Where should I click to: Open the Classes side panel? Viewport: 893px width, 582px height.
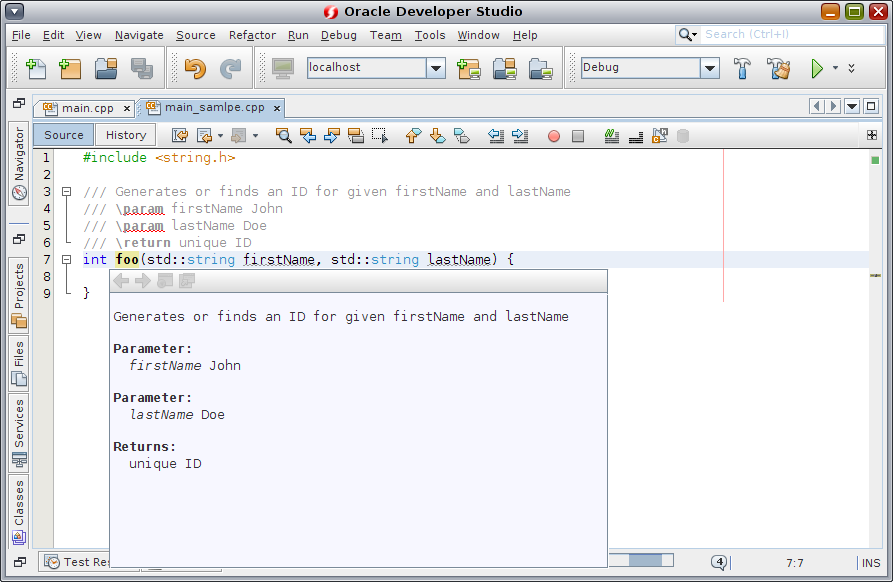coord(19,511)
